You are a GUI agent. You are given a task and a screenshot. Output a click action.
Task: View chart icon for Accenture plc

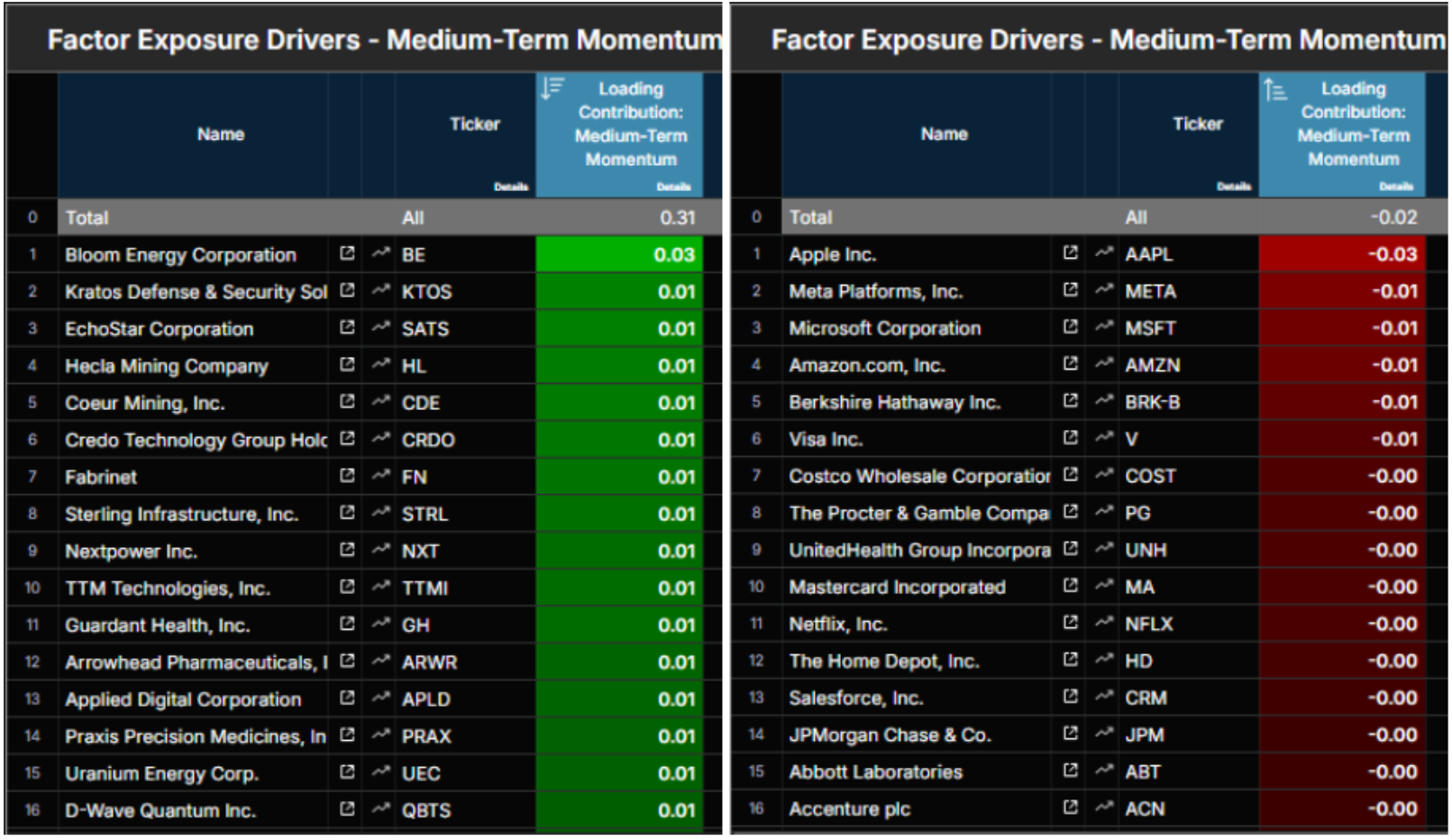pos(1104,808)
